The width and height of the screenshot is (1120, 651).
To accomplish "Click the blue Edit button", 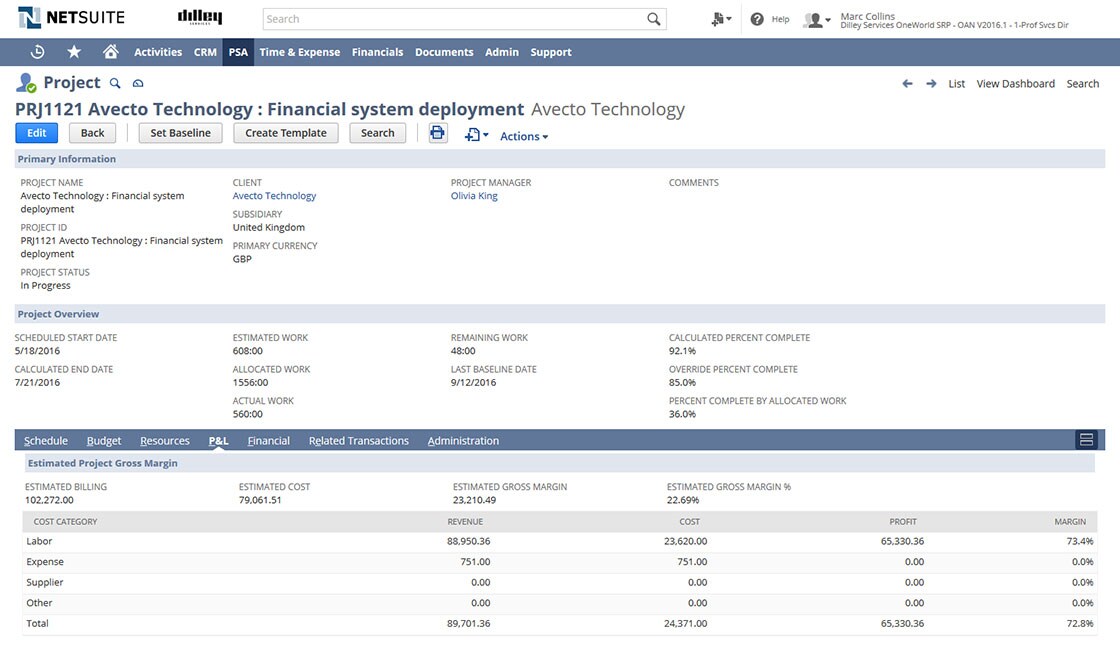I will [36, 133].
